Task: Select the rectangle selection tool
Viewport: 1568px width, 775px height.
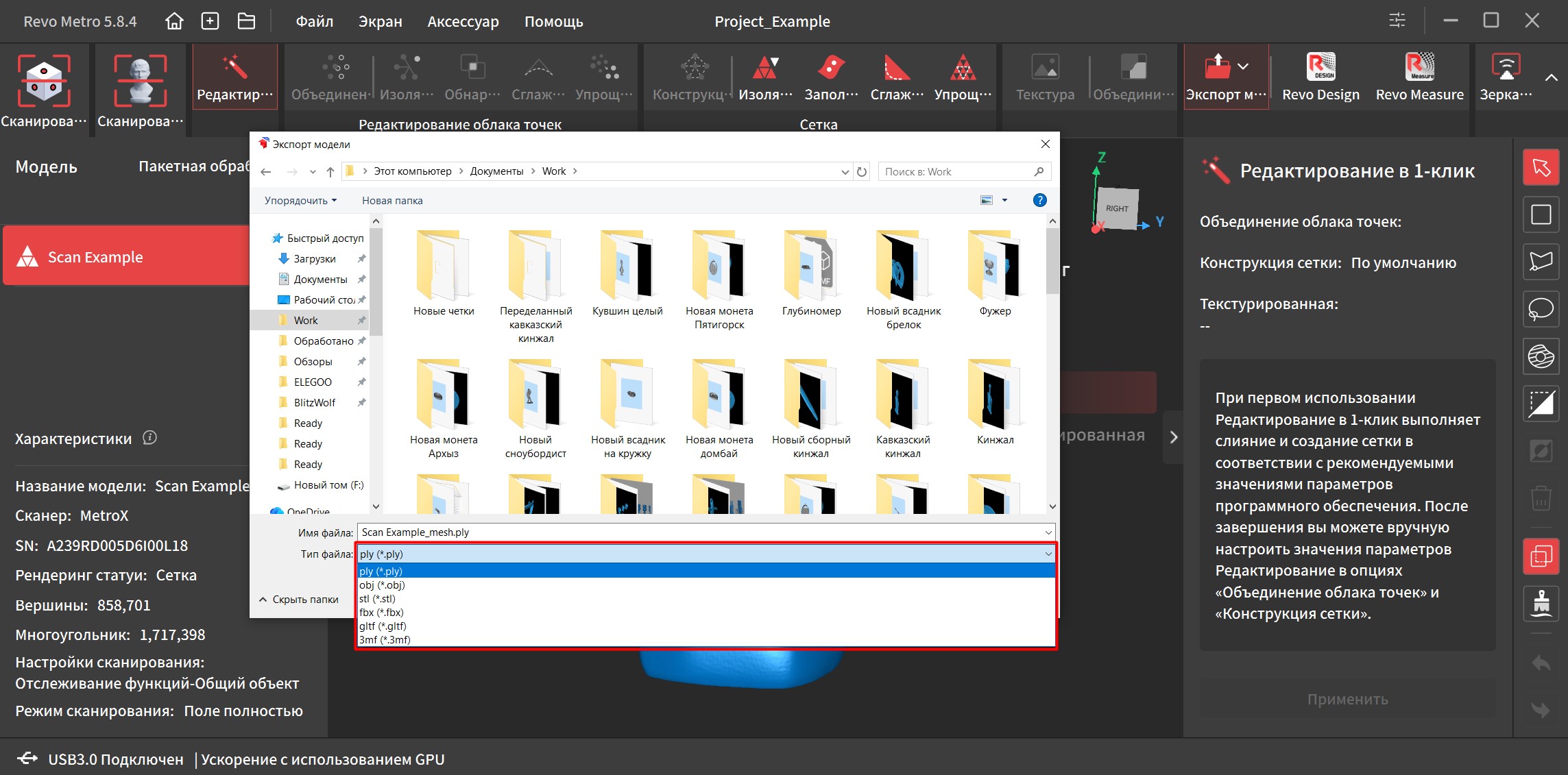Action: pos(1541,214)
